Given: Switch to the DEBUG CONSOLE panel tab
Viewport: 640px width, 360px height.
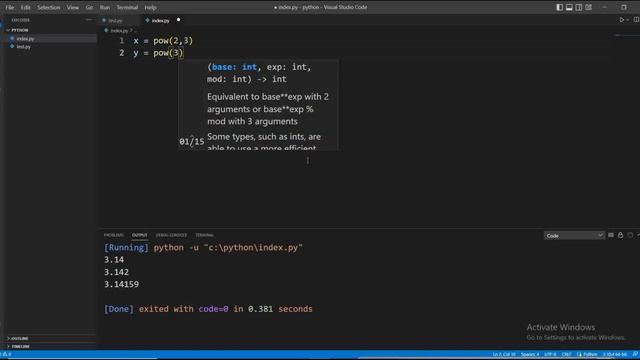Looking at the screenshot, I should pos(171,235).
